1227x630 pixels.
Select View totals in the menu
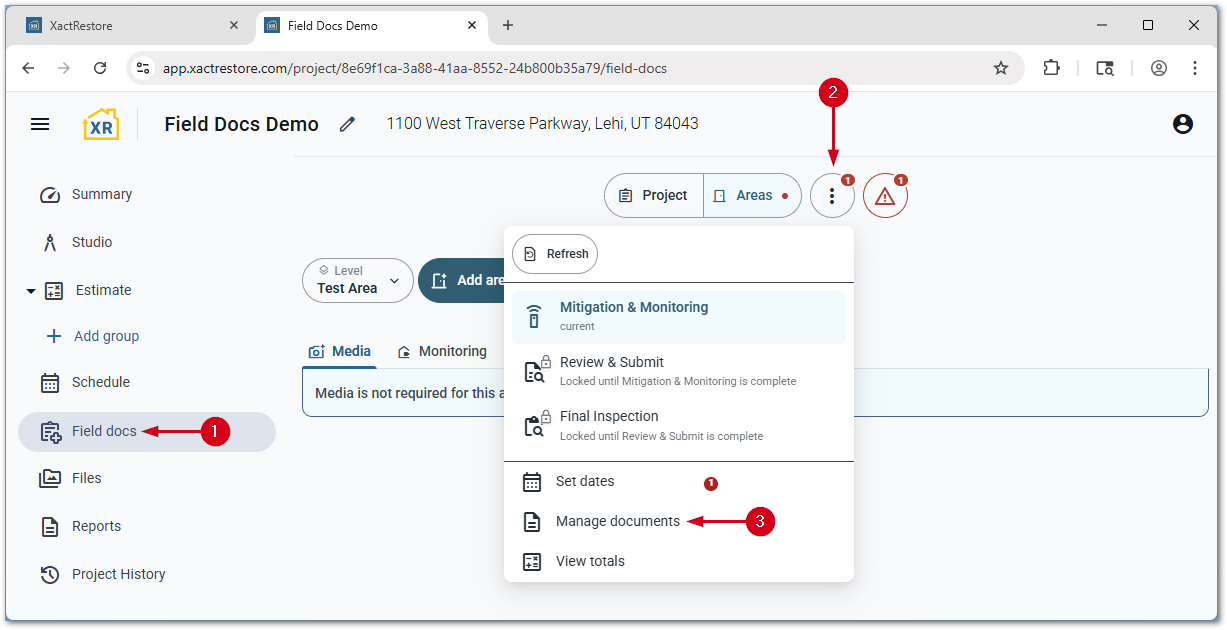(x=590, y=561)
